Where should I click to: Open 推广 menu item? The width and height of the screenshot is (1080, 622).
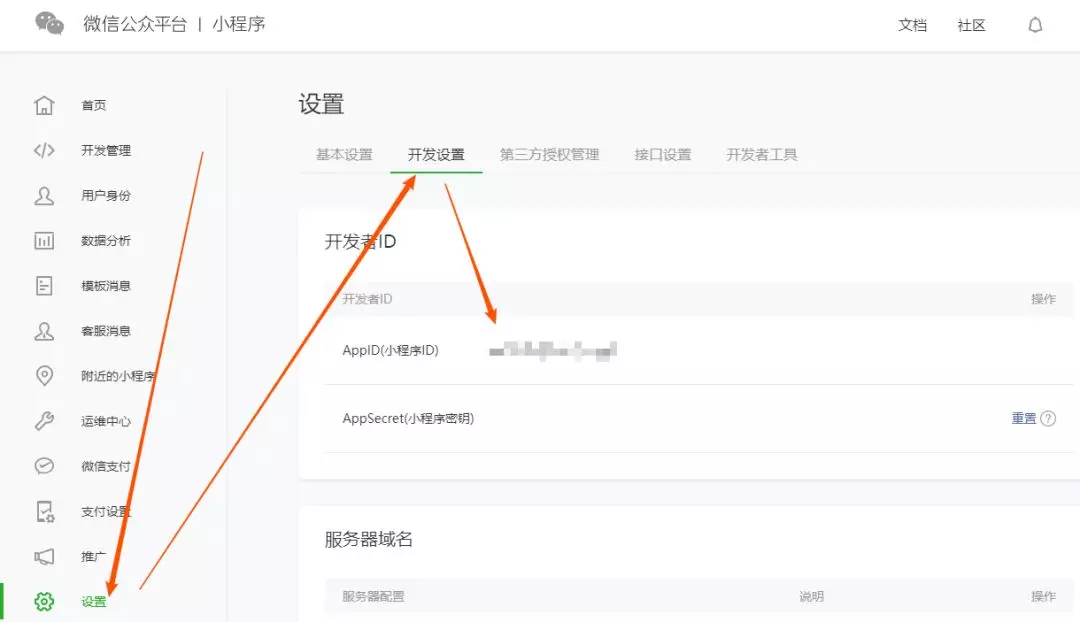click(94, 557)
